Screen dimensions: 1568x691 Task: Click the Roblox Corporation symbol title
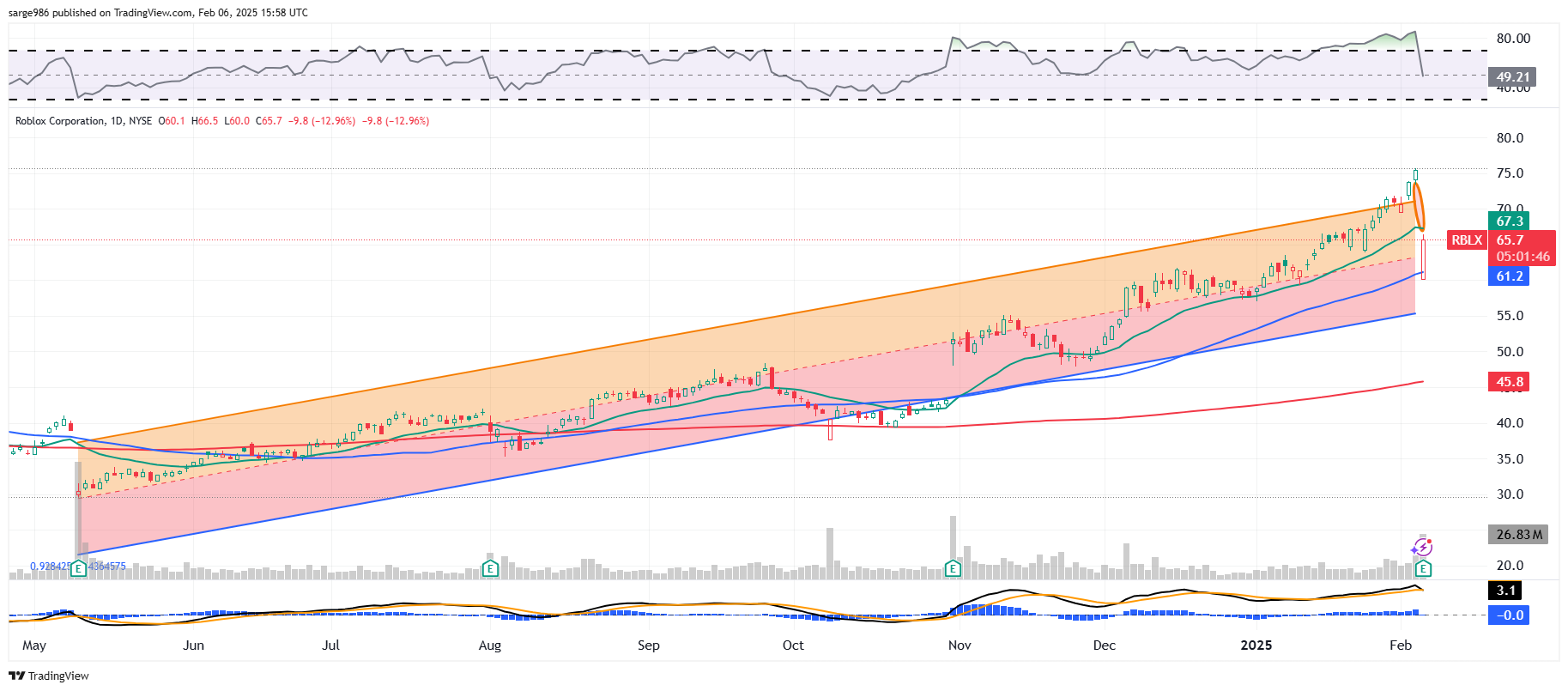(60, 121)
